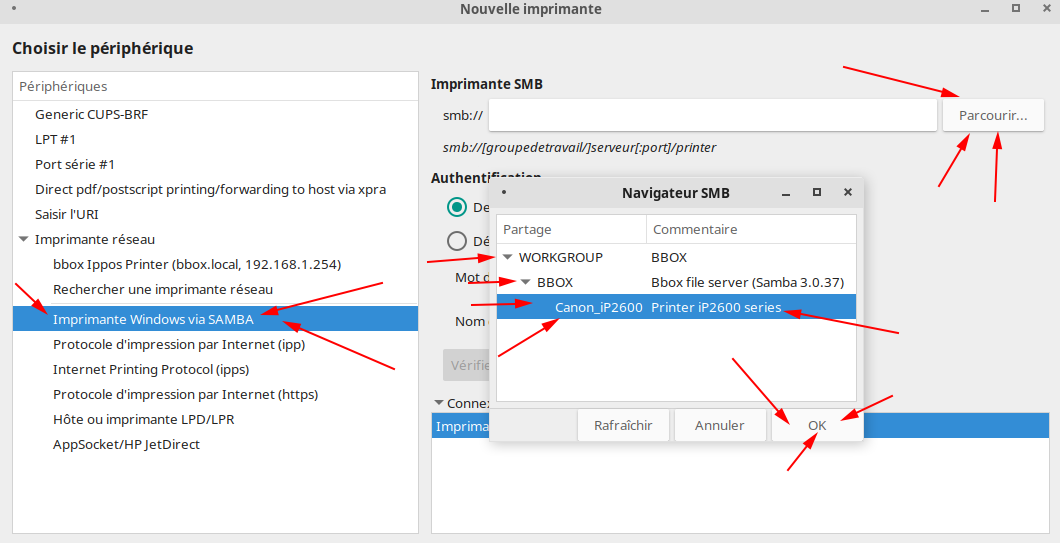The image size is (1060, 543).
Task: Select the first authentication radio button
Action: coord(457,207)
